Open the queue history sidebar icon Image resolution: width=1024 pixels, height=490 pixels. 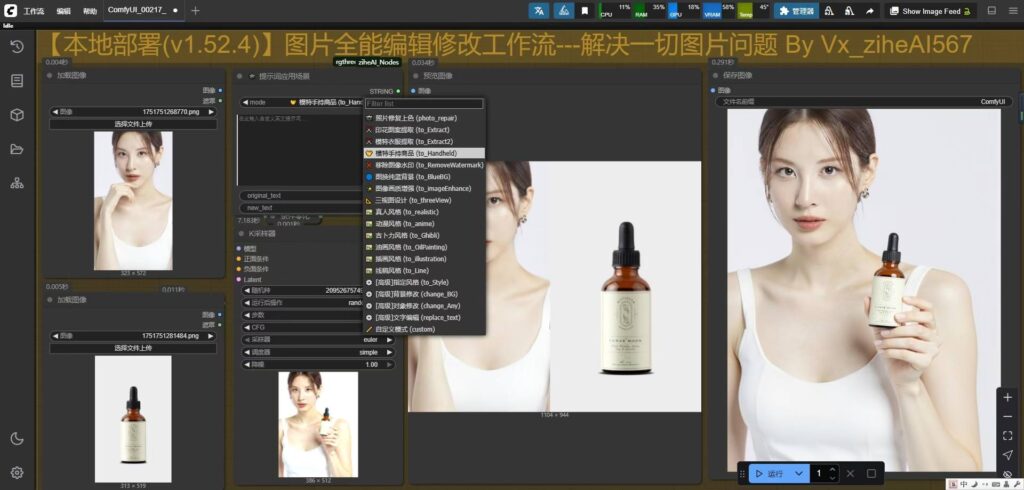click(17, 46)
